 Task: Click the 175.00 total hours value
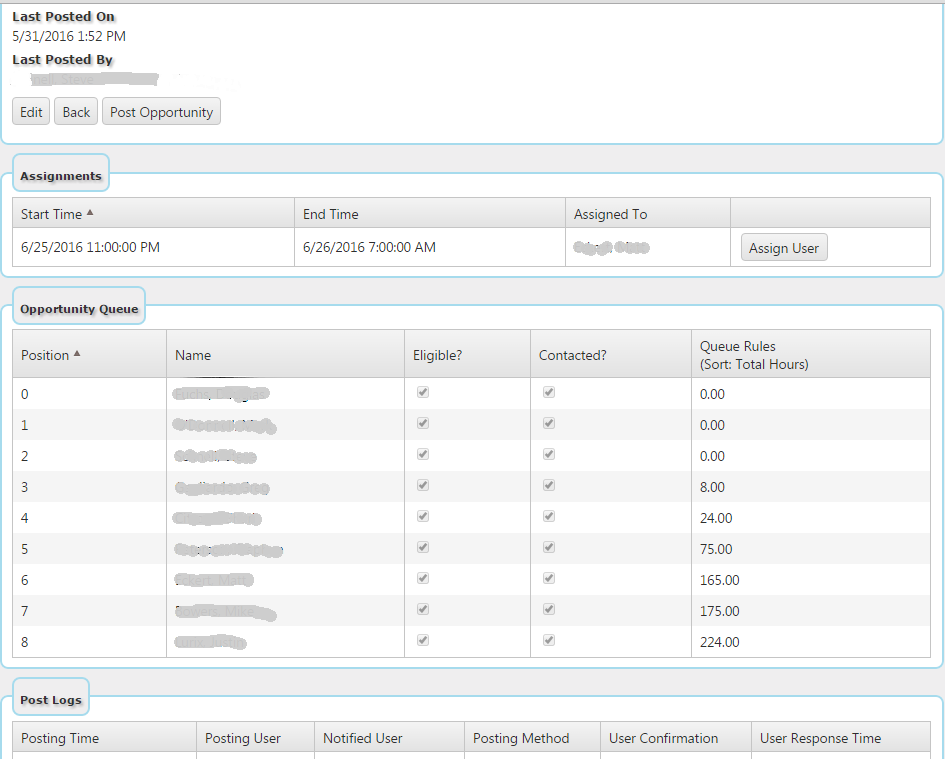click(720, 611)
